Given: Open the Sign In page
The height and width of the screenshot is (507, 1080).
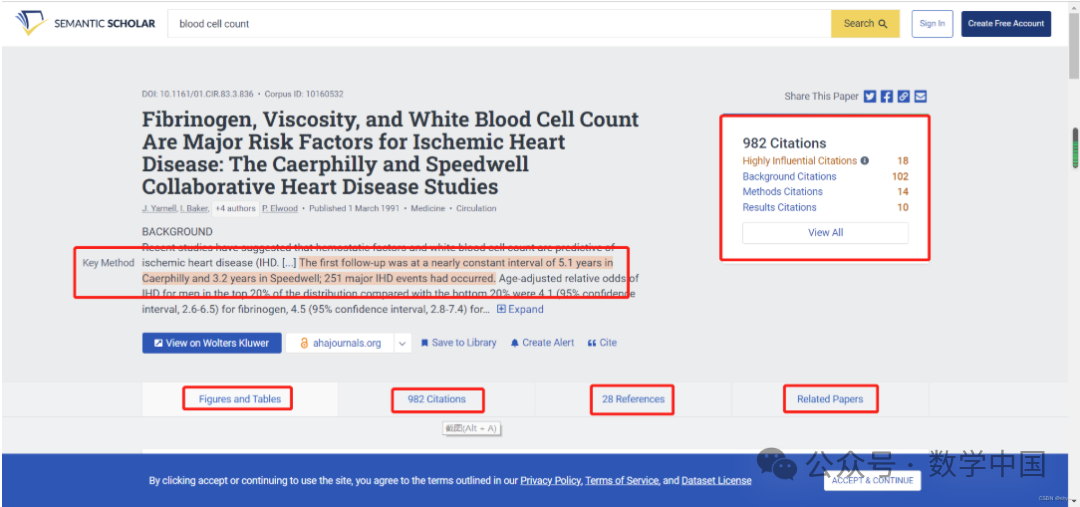Looking at the screenshot, I should point(932,23).
